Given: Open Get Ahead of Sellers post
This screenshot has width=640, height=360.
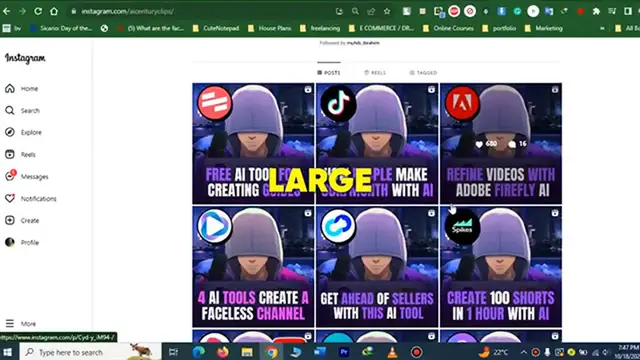Looking at the screenshot, I should [x=377, y=267].
